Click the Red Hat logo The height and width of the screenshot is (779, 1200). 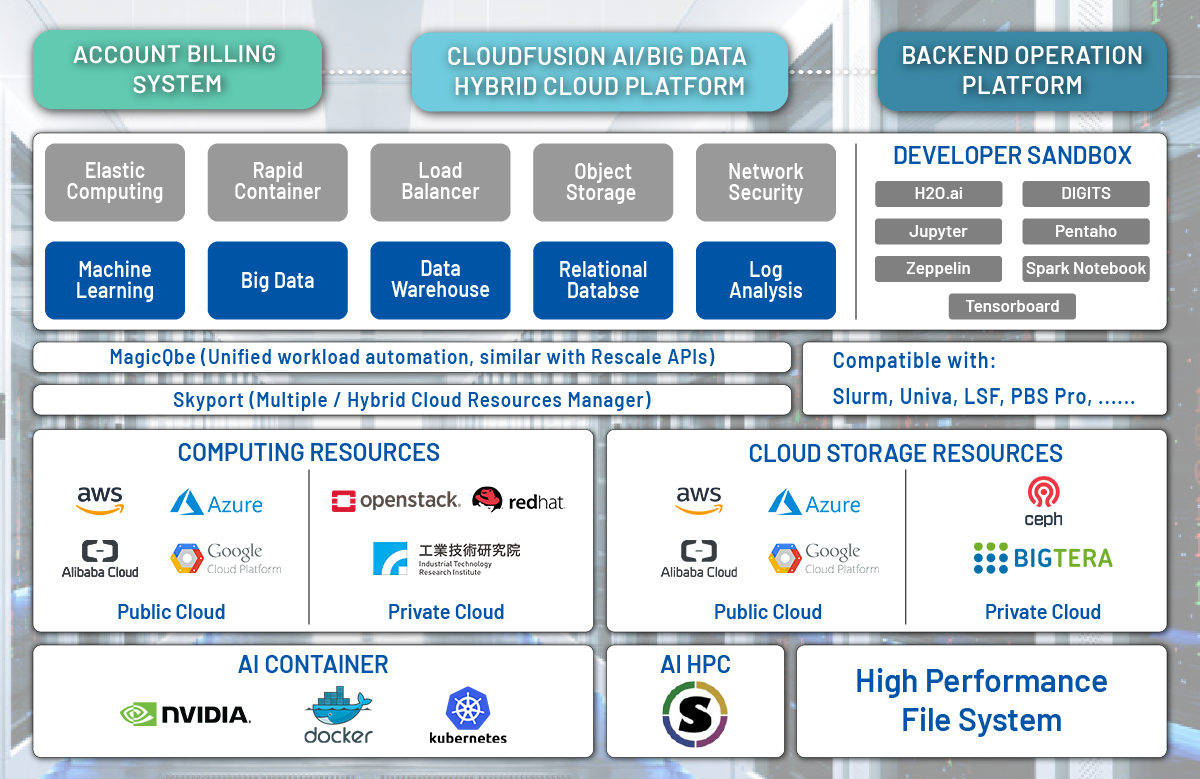518,500
